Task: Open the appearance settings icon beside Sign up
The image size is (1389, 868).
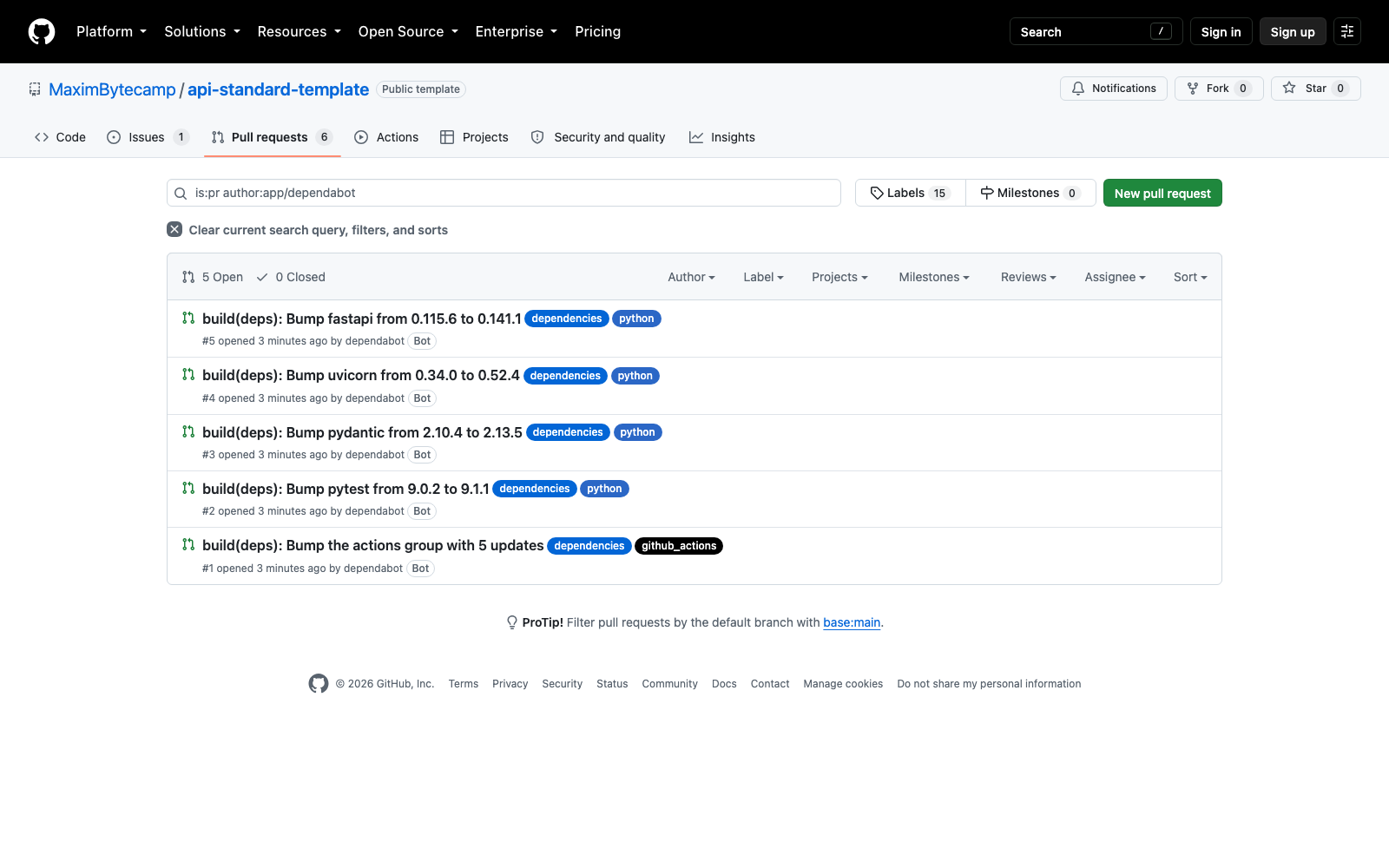Action: [x=1347, y=31]
